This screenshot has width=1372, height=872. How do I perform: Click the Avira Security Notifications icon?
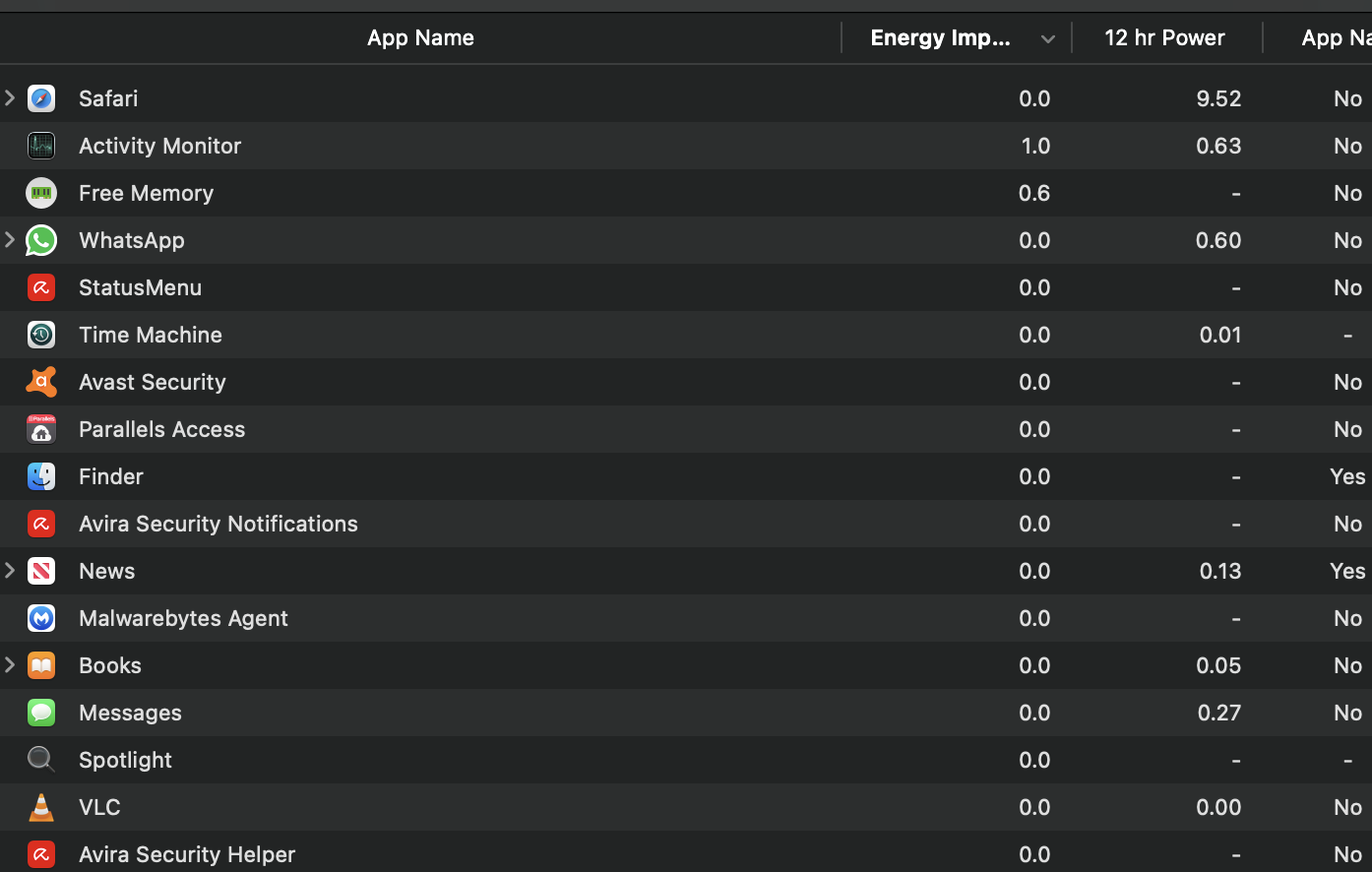pos(41,524)
